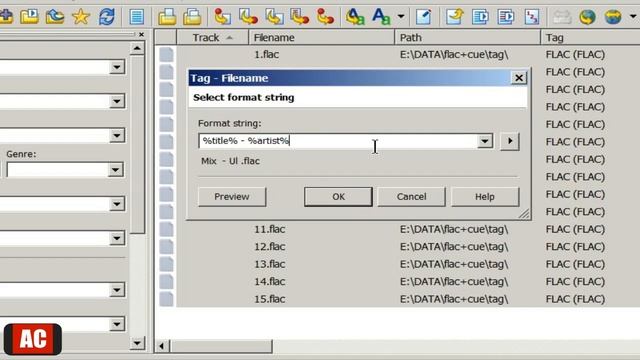The height and width of the screenshot is (360, 640).
Task: Sort by the Tag column header
Action: tap(591, 38)
